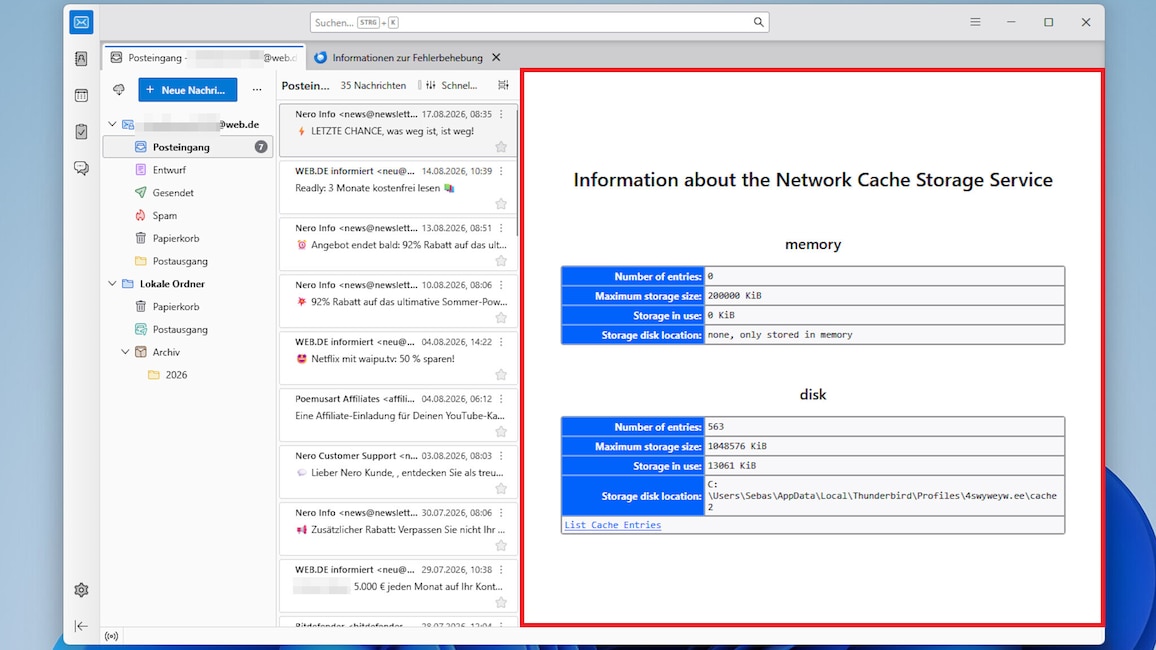Click the online status icon in status bar
This screenshot has height=650, width=1156.
pyautogui.click(x=111, y=636)
